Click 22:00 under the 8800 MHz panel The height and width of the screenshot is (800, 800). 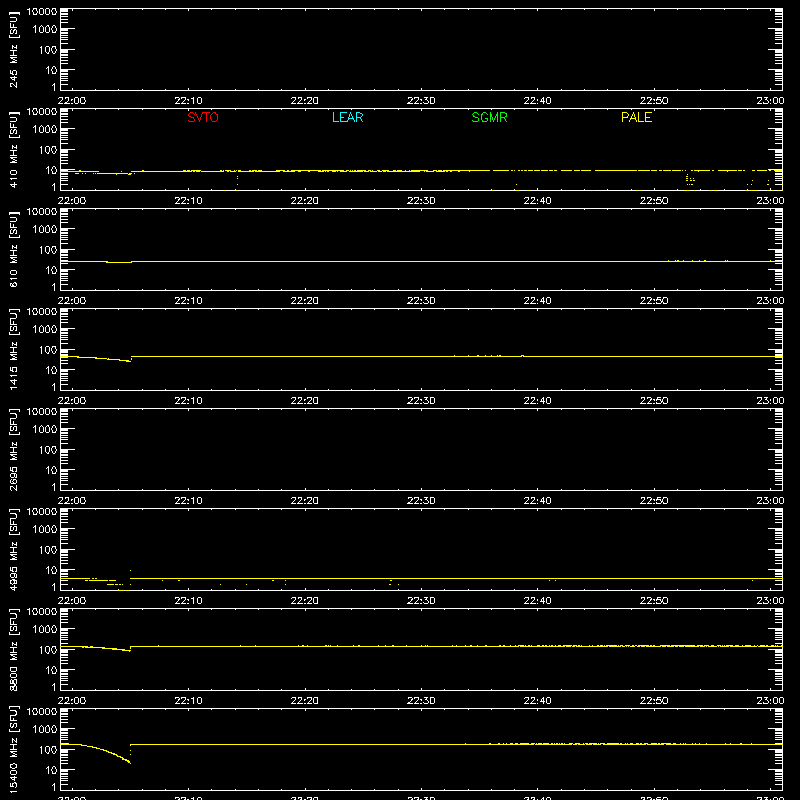point(72,701)
